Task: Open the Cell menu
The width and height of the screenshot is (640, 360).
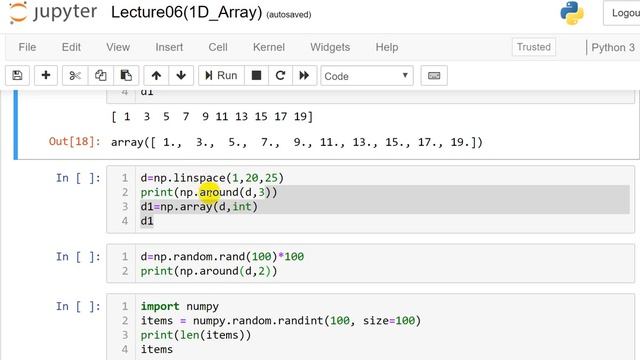Action: [218, 47]
